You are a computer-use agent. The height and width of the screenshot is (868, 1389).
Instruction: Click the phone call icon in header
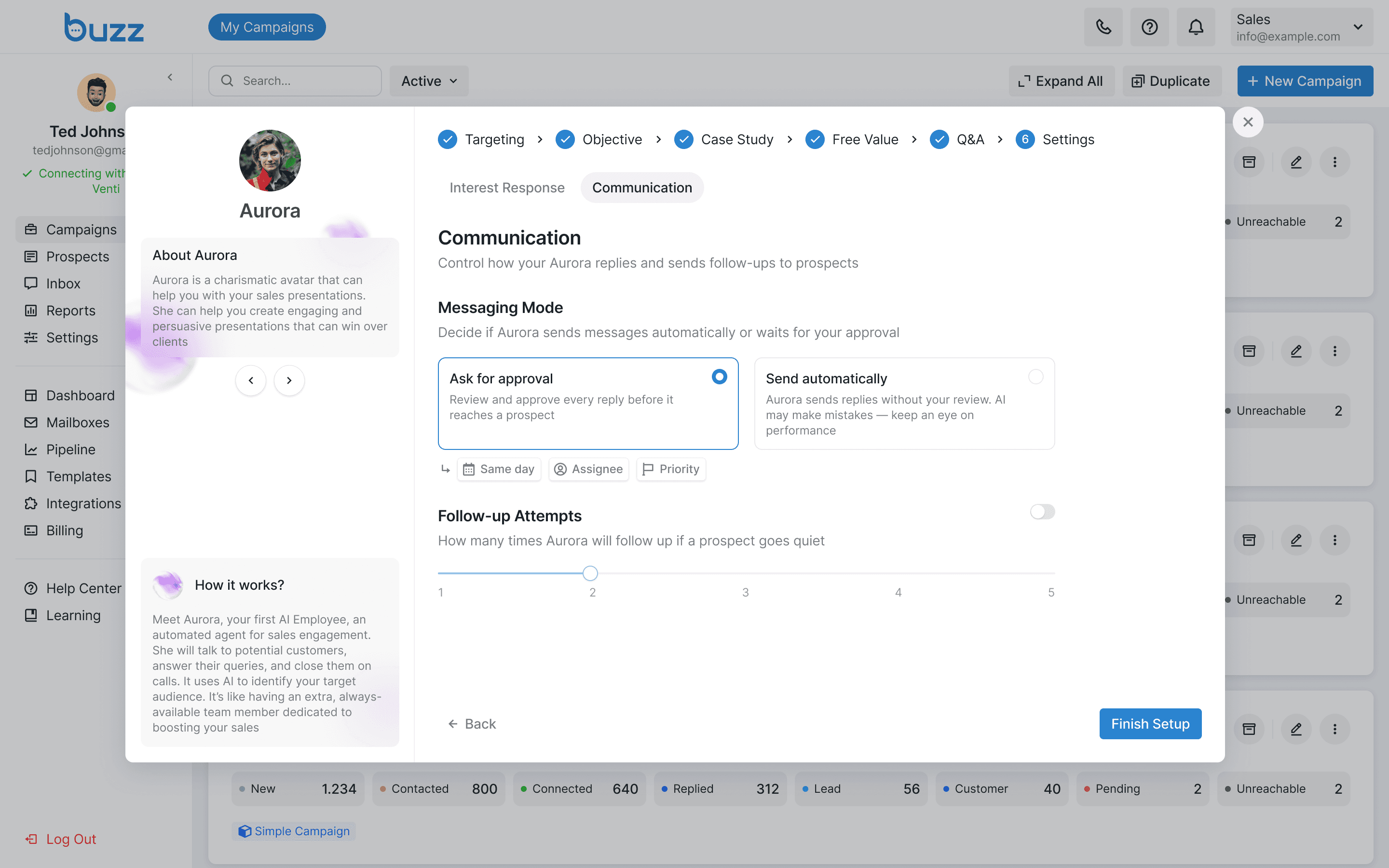coord(1103,27)
